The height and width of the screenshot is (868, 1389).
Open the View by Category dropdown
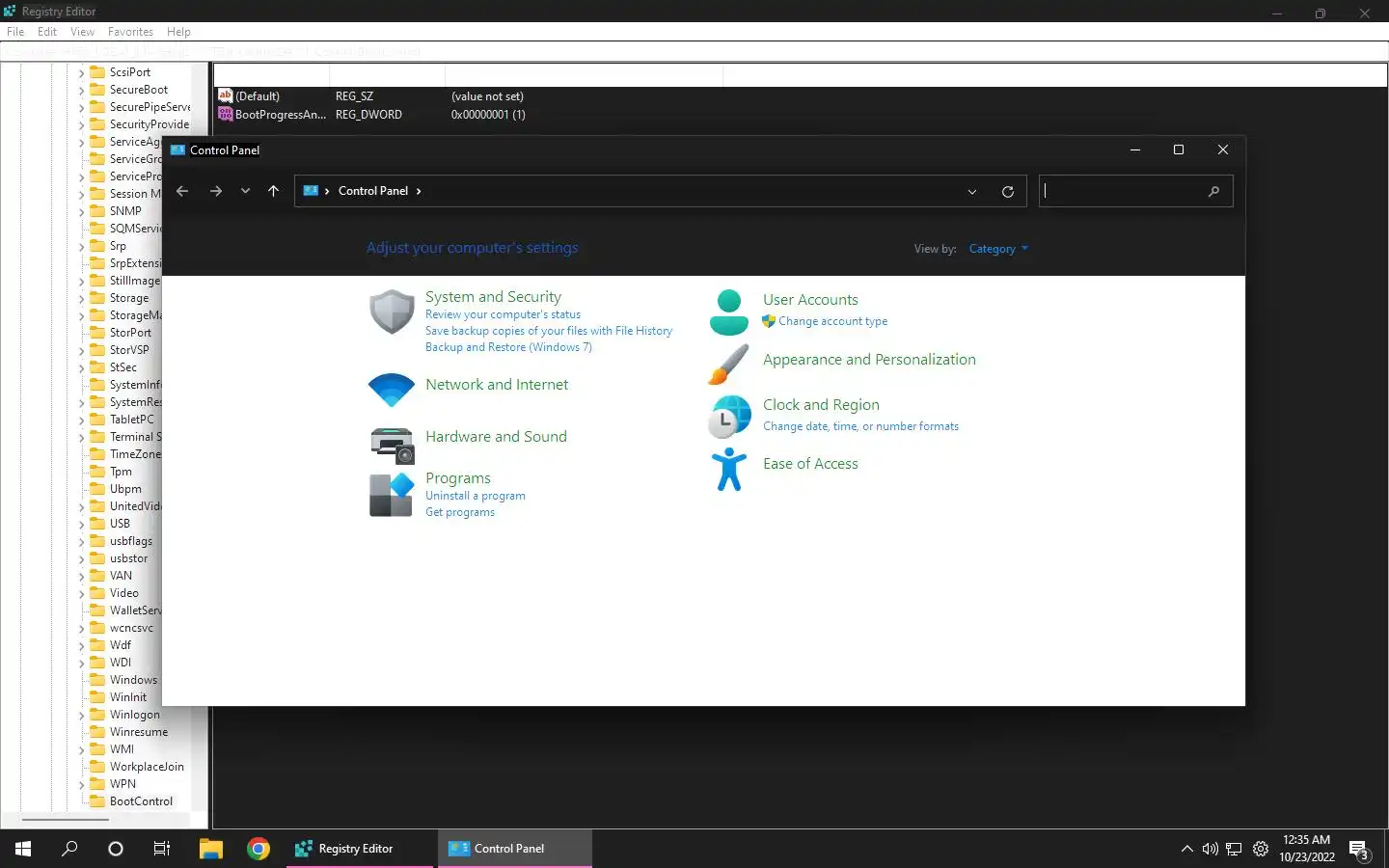click(998, 249)
